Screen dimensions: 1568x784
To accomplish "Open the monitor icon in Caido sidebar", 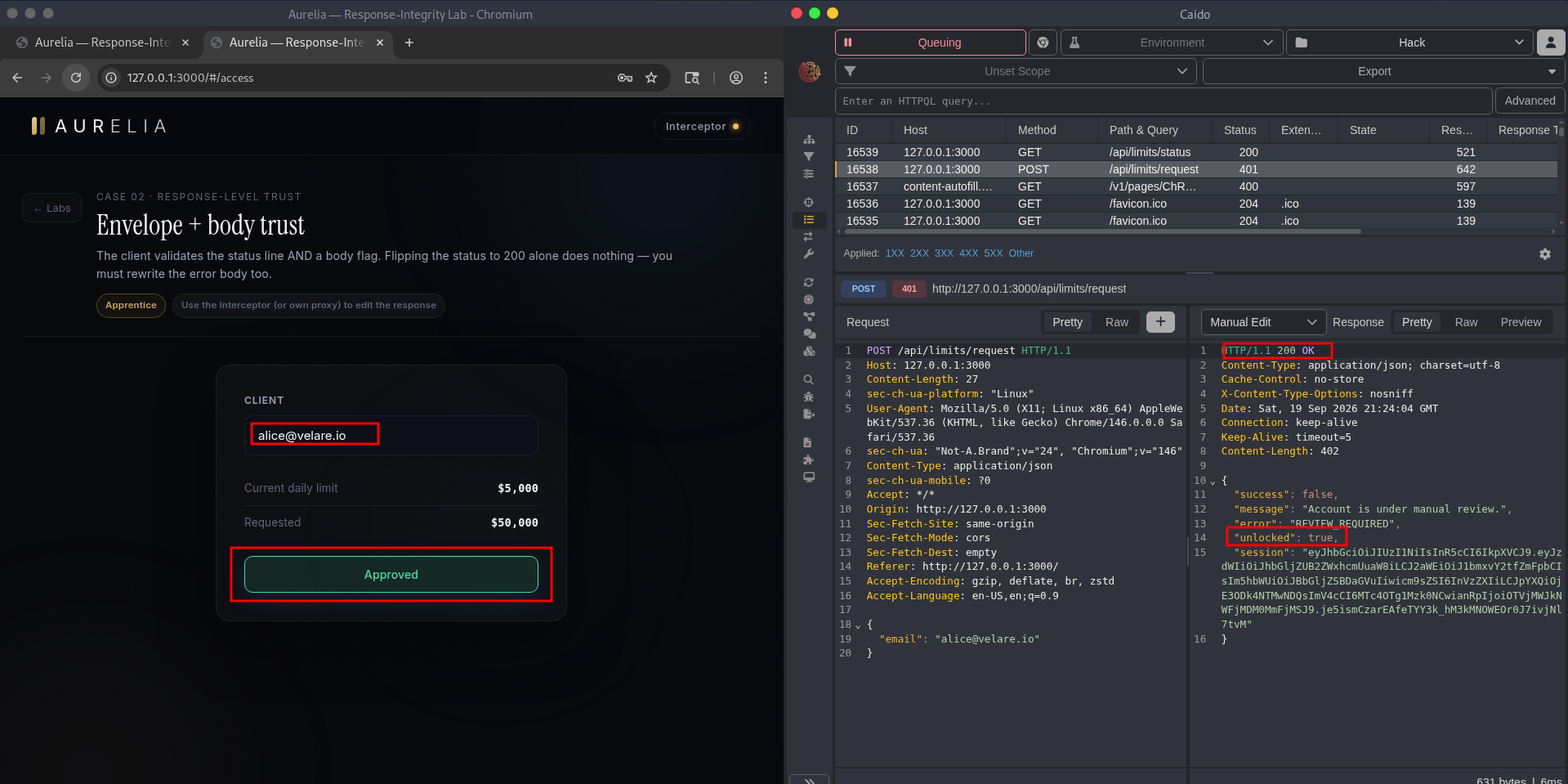I will click(x=809, y=477).
